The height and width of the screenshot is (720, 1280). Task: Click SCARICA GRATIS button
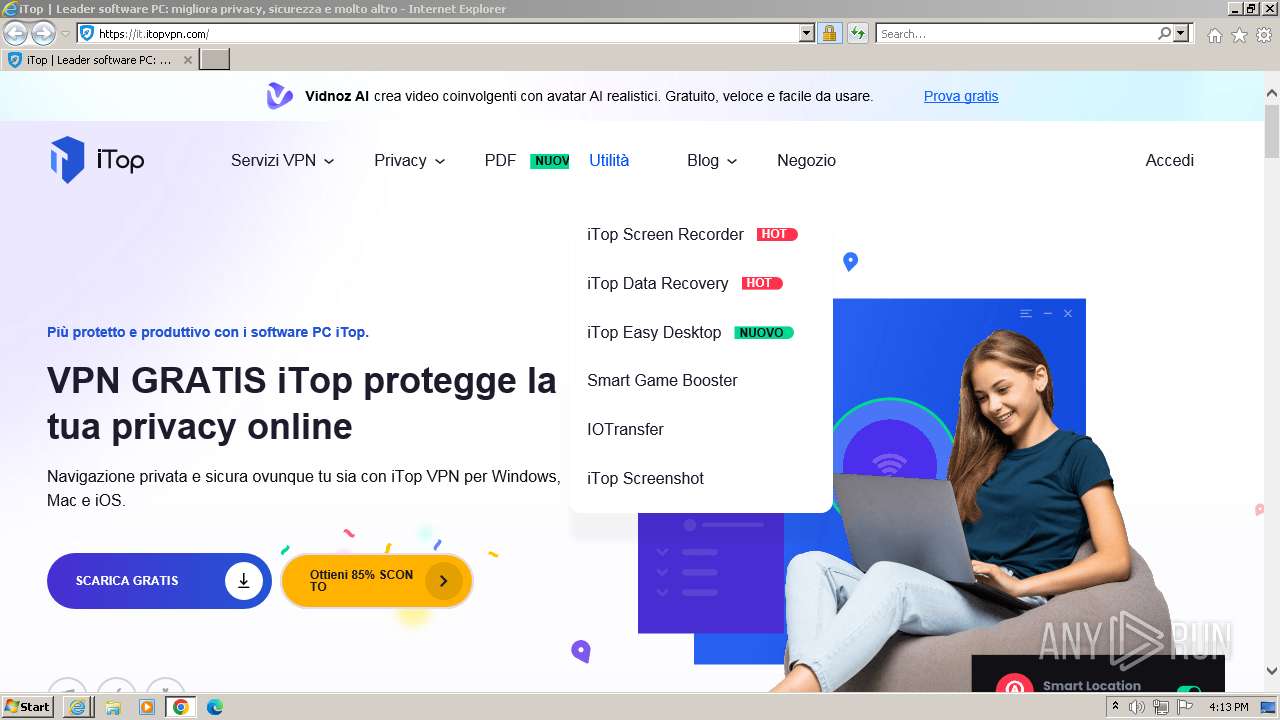pyautogui.click(x=159, y=580)
